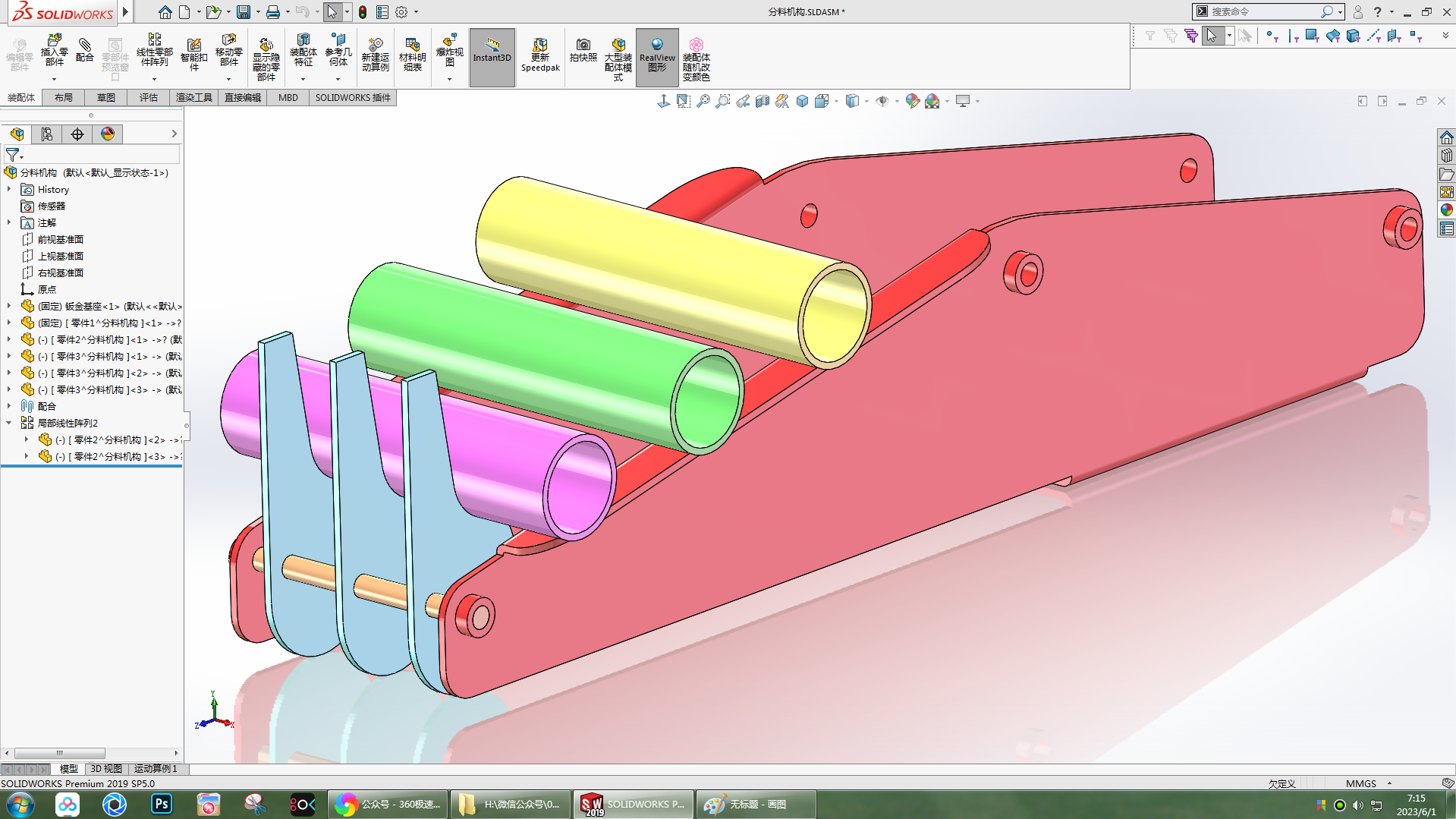Viewport: 1456px width, 819px height.
Task: Open the Options gear icon
Action: (401, 12)
